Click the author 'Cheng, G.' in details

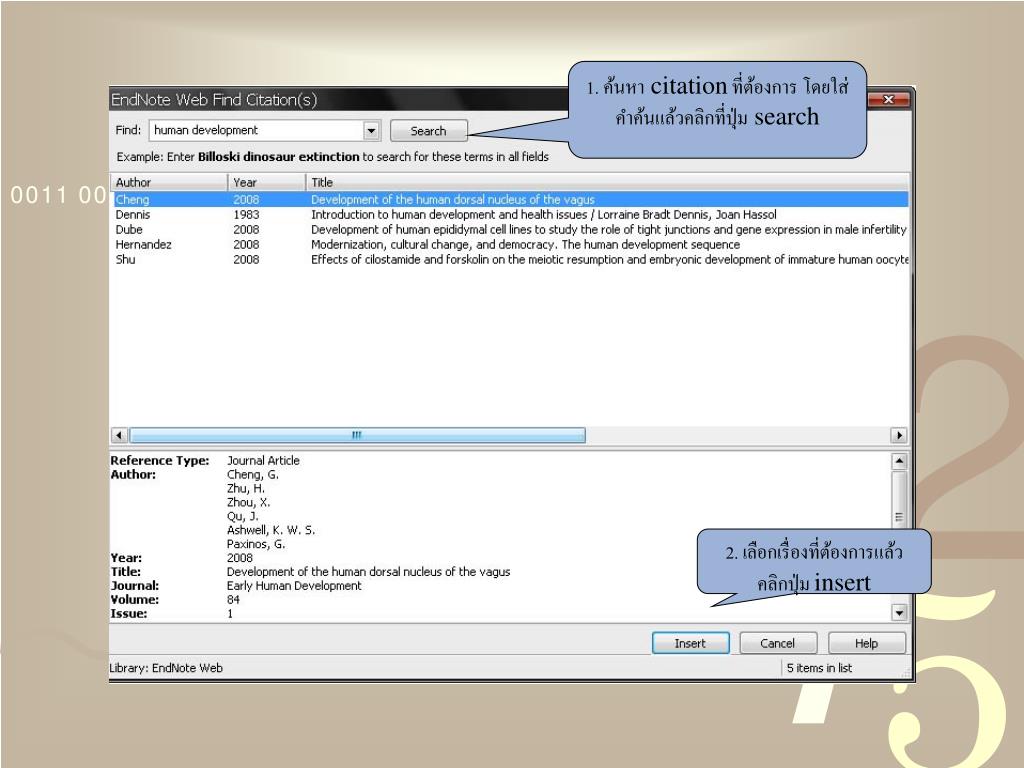(253, 475)
